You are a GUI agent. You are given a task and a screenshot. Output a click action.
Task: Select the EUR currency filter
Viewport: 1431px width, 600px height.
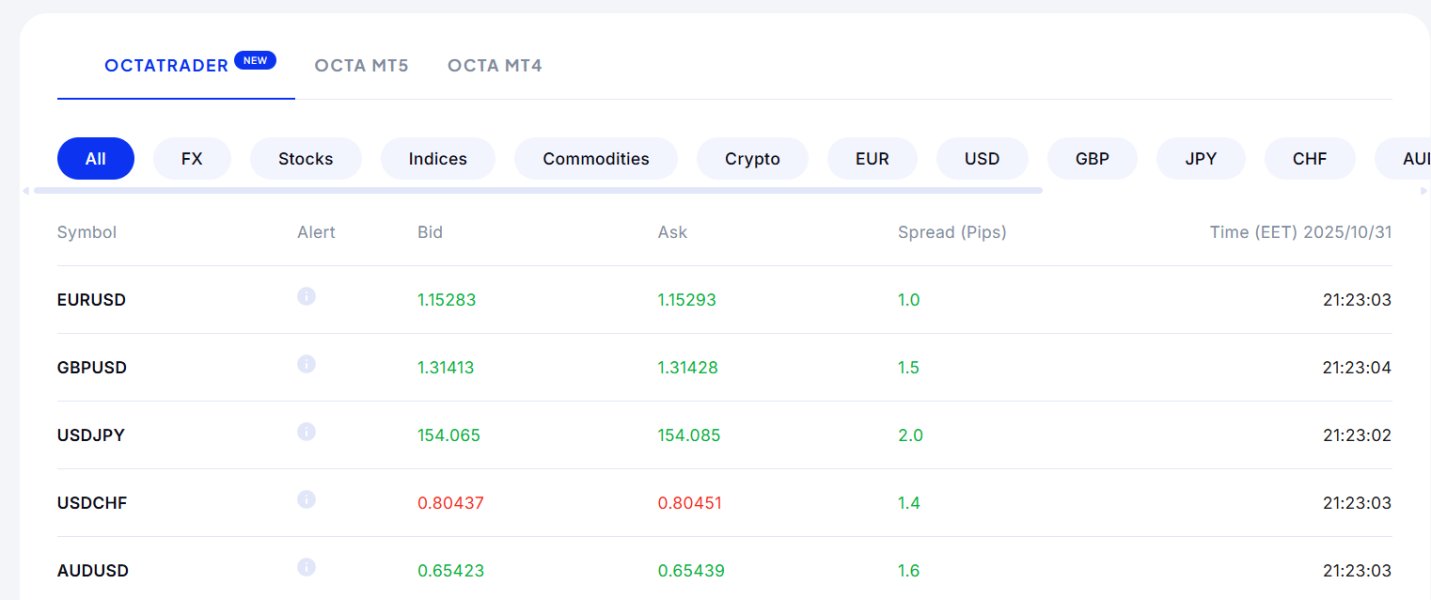(x=872, y=158)
